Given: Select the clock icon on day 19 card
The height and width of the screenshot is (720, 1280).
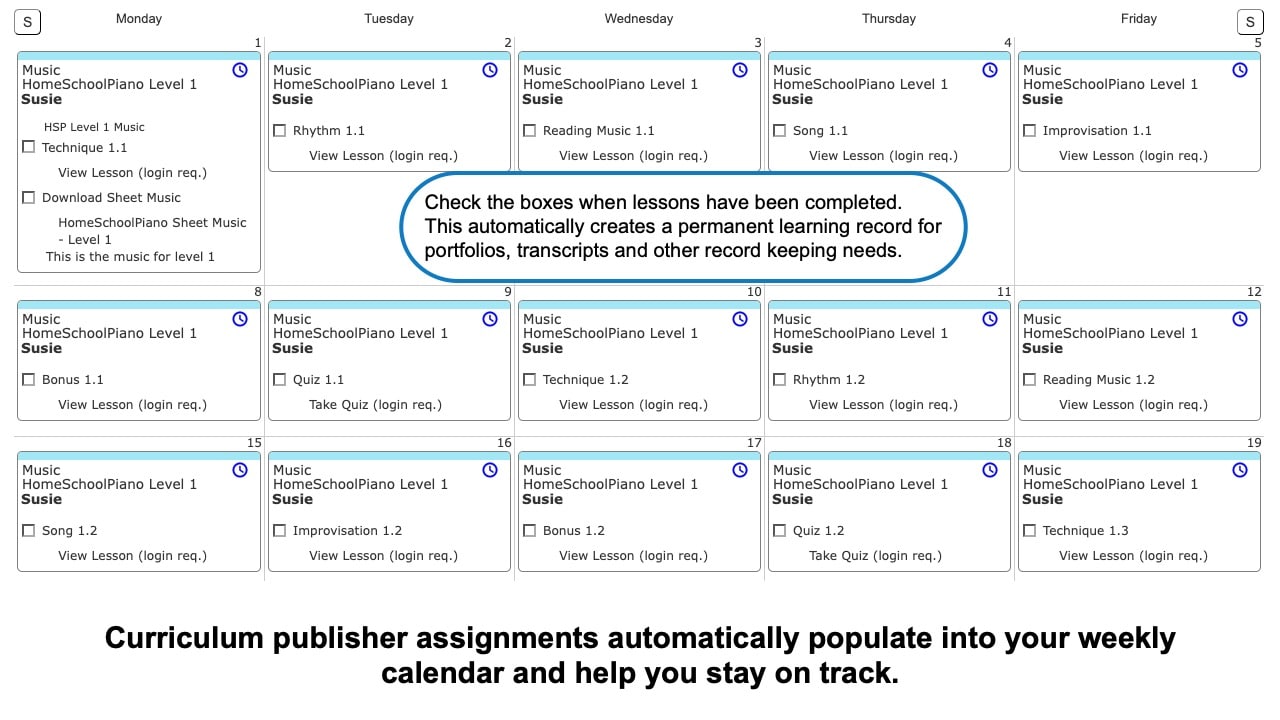Looking at the screenshot, I should pyautogui.click(x=1240, y=470).
